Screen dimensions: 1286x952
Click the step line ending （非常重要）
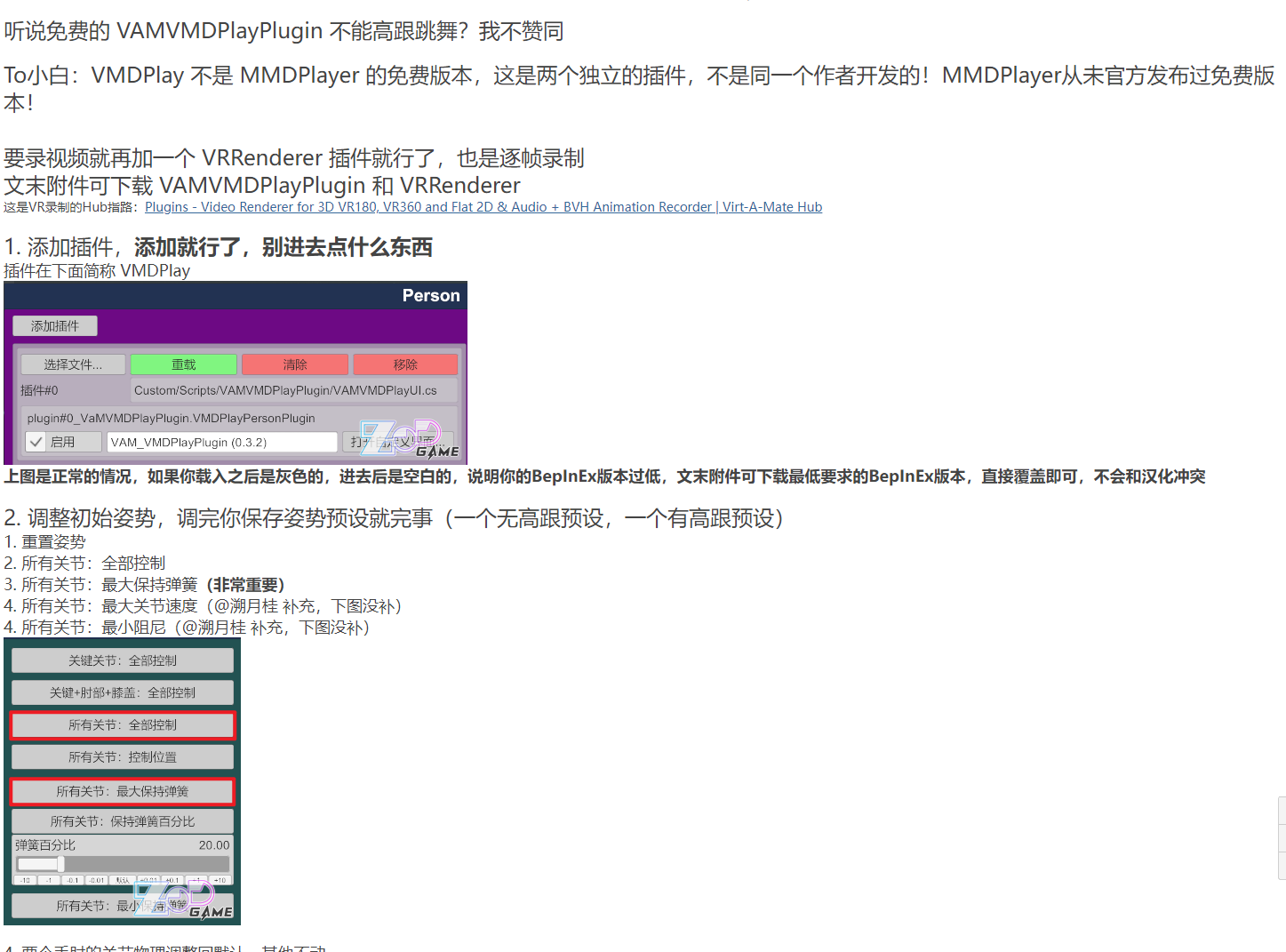(145, 585)
